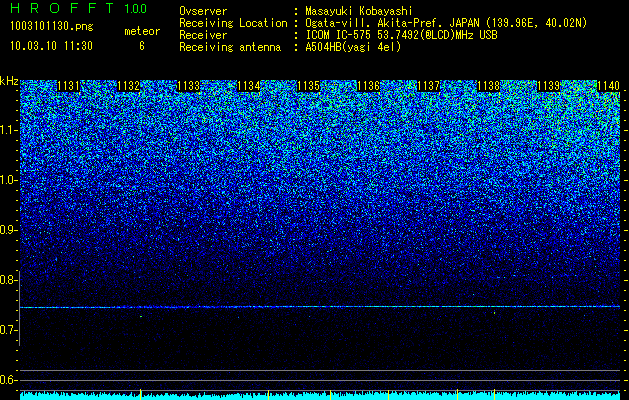The width and height of the screenshot is (629, 400).
Task: Click the 1140 time label
Action: click(608, 86)
